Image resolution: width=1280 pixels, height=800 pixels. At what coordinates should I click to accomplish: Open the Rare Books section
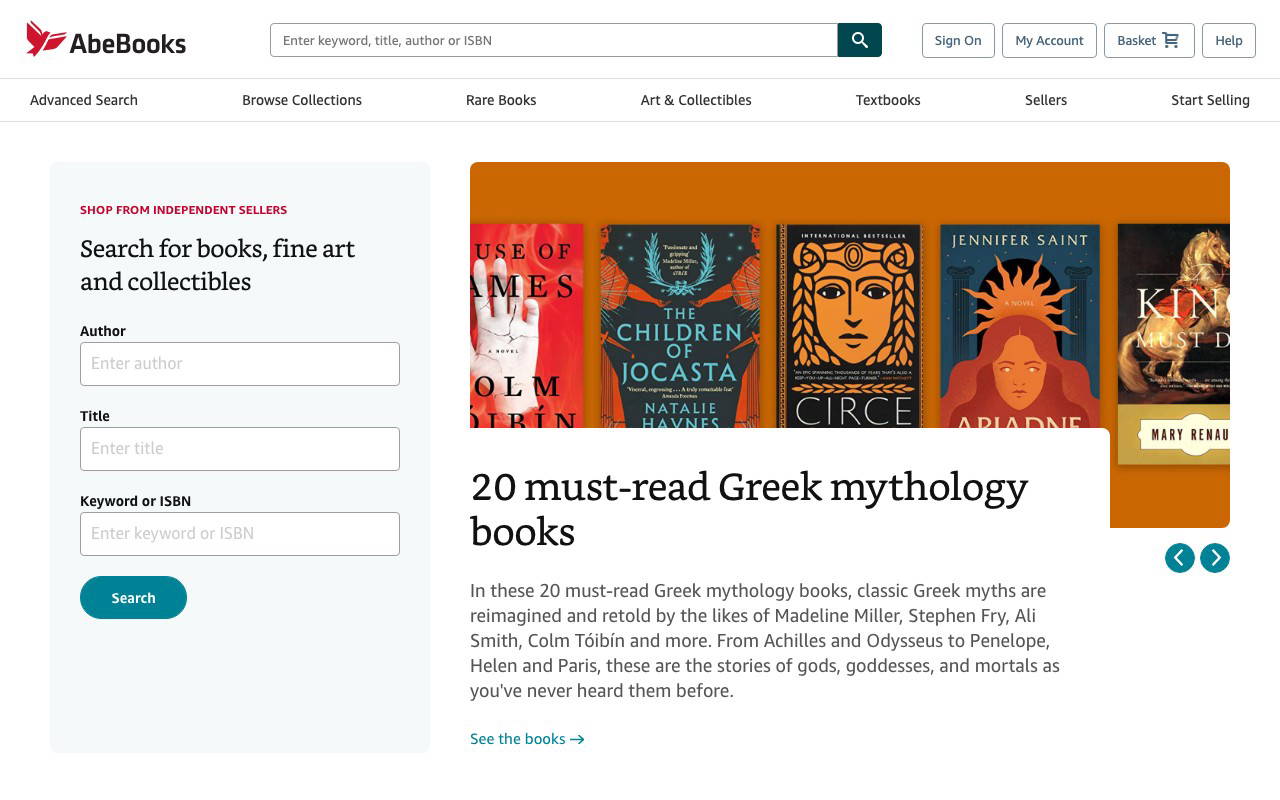[501, 100]
